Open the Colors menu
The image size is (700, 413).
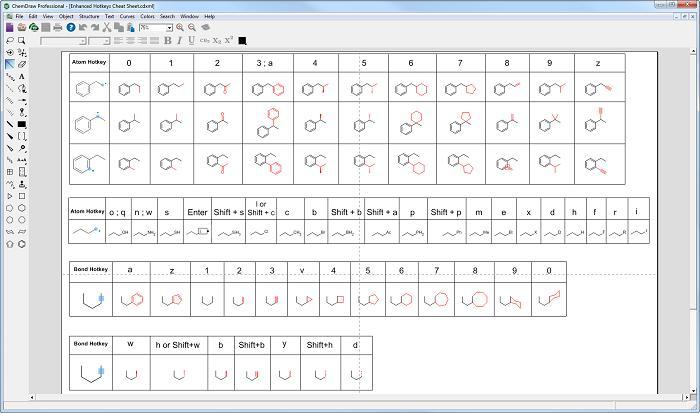[147, 16]
